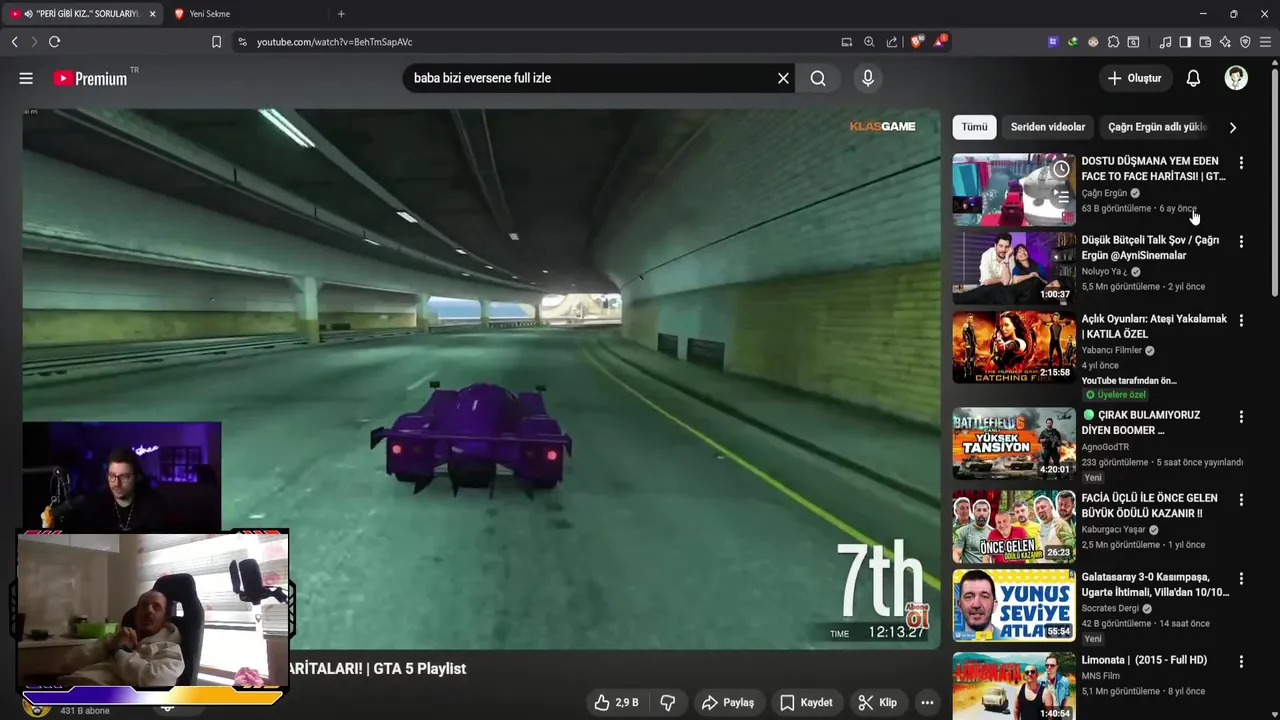Open Brave Shields lion icon
Screen dimensions: 1280x720
(917, 42)
